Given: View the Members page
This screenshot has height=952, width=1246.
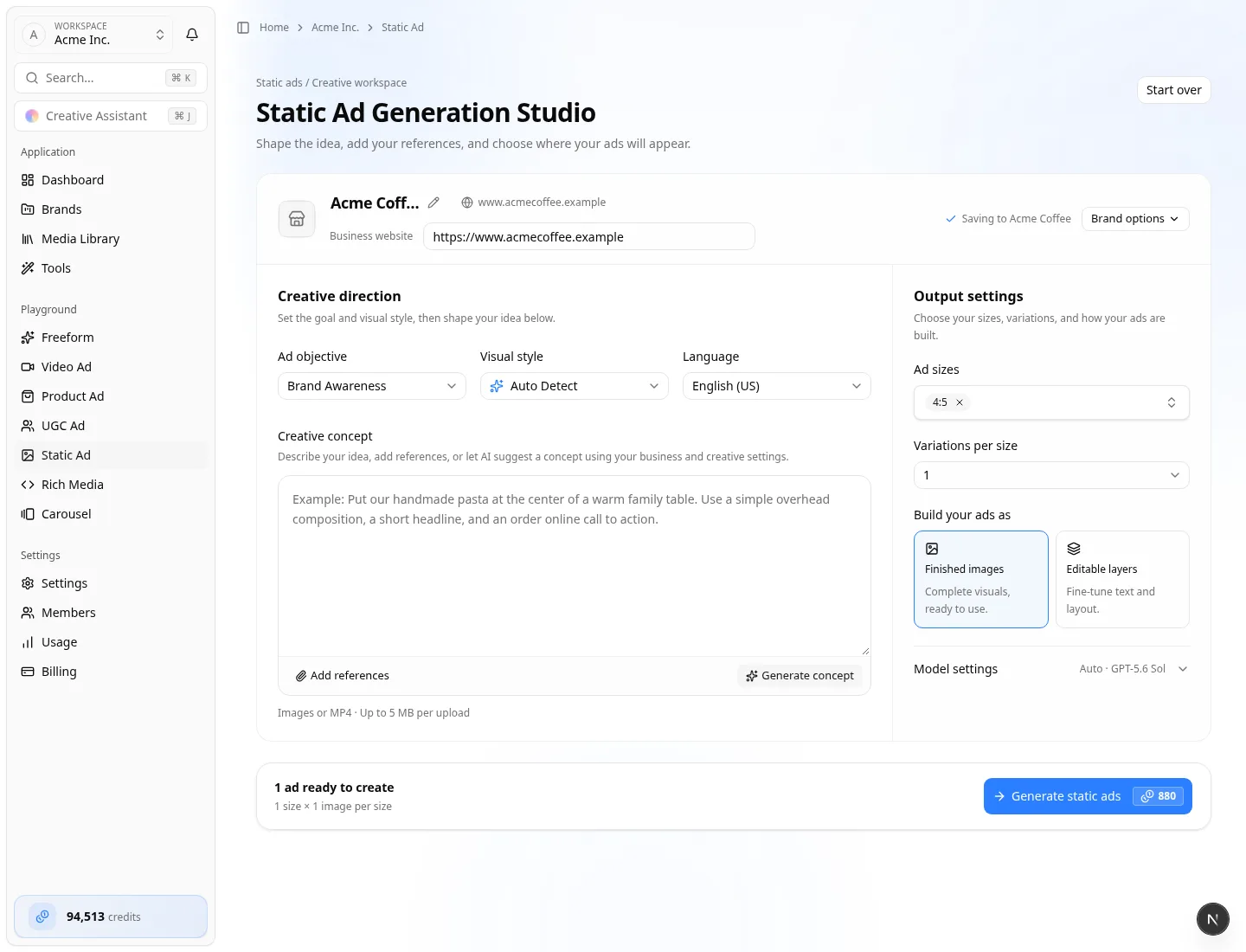Looking at the screenshot, I should point(111,613).
